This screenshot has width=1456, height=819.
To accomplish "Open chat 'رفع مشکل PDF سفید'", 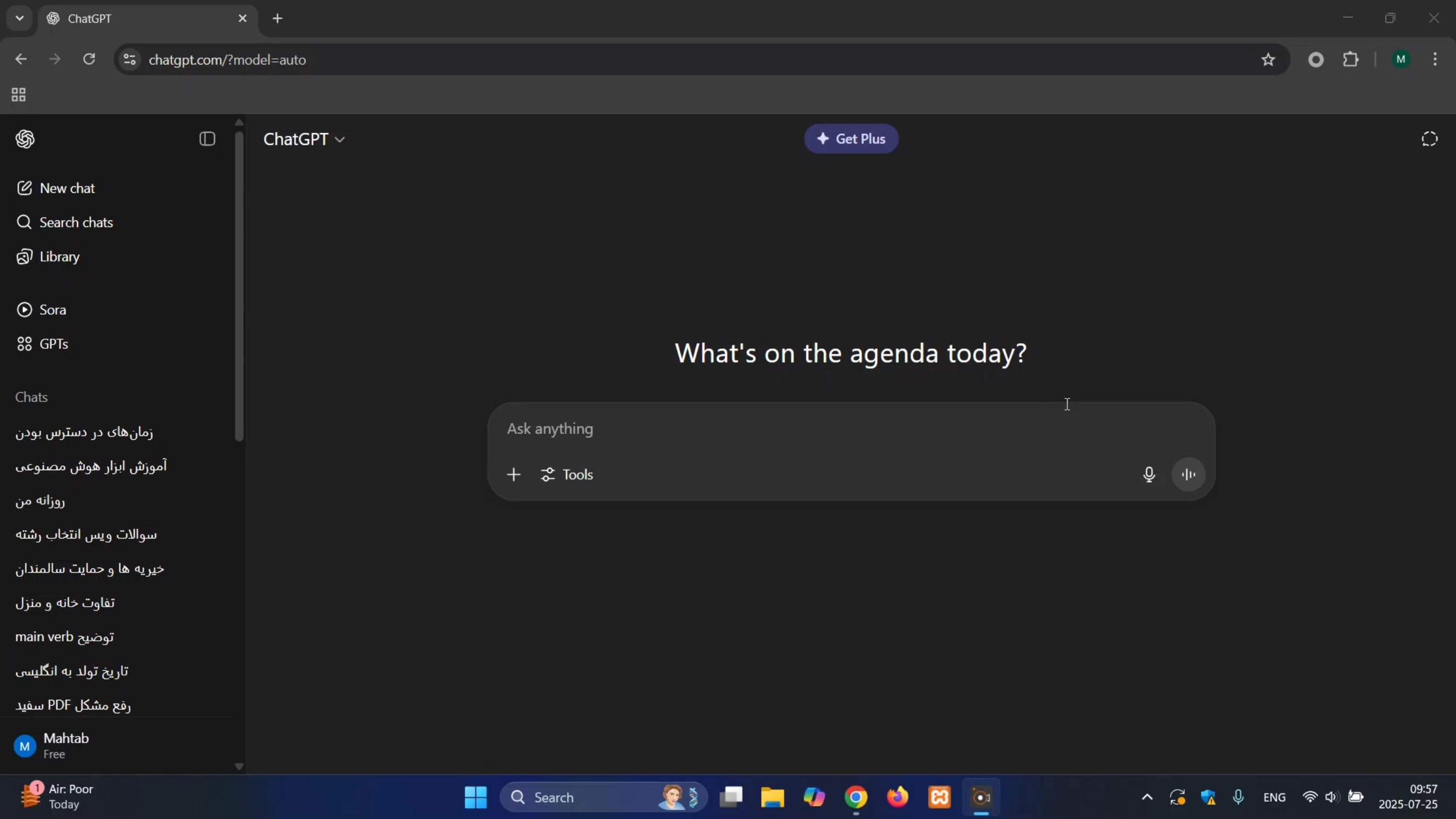I will point(73,705).
